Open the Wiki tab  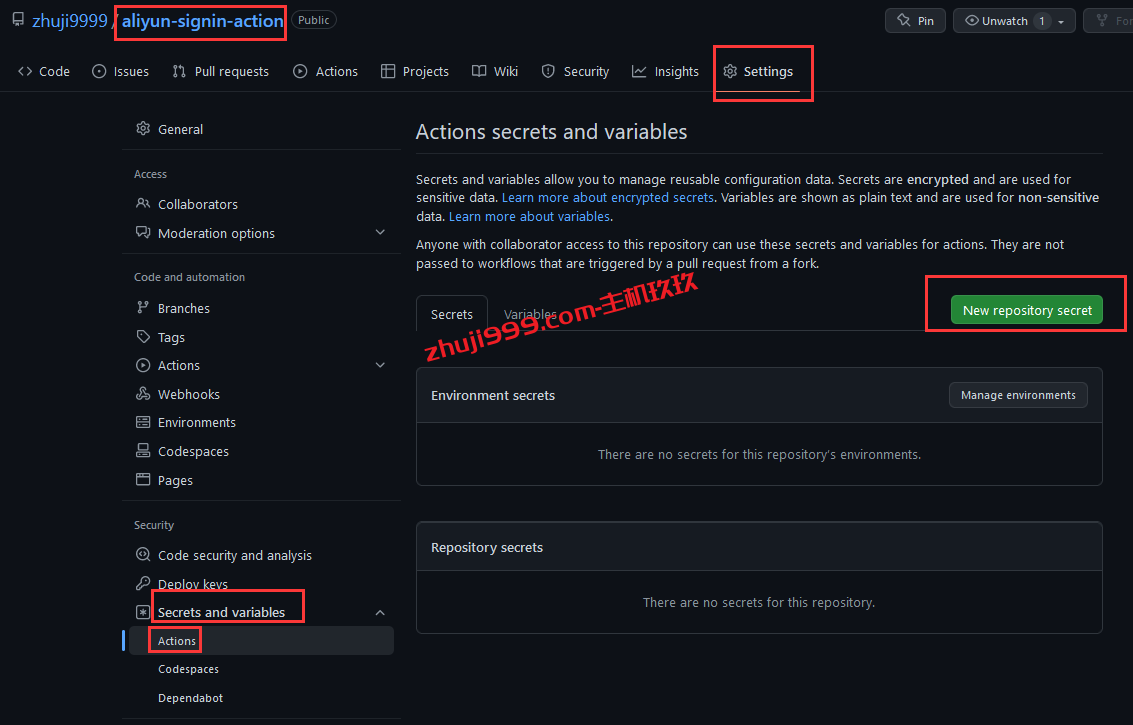pos(495,71)
